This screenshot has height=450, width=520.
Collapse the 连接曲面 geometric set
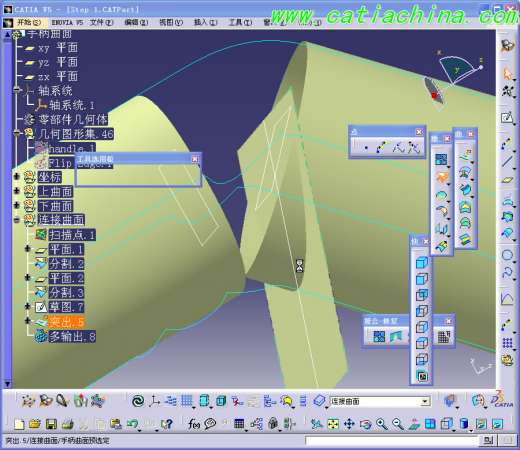click(17, 220)
